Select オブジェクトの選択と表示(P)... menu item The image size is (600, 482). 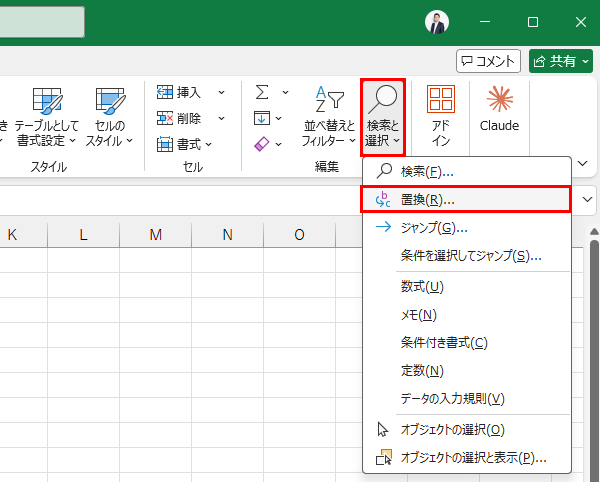pyautogui.click(x=467, y=458)
